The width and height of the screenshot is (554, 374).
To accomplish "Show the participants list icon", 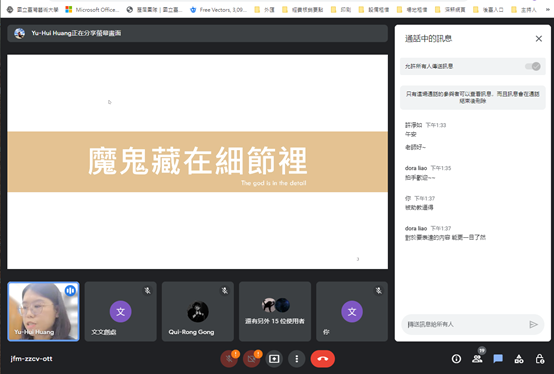I will (477, 359).
